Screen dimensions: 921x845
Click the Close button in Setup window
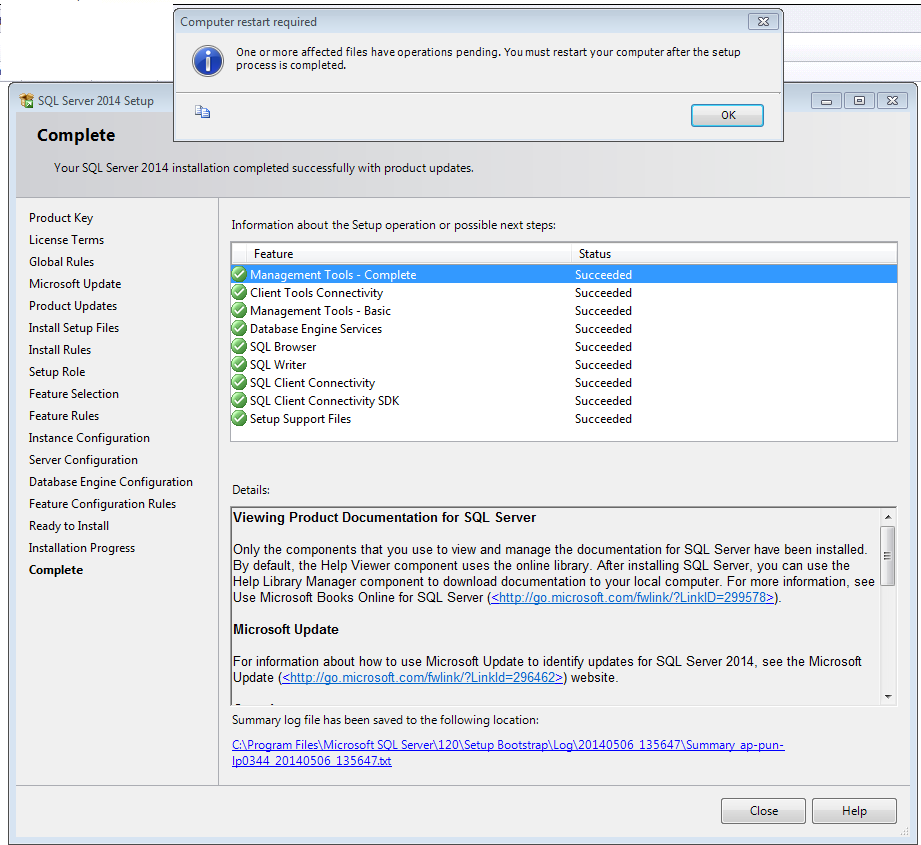coord(763,810)
